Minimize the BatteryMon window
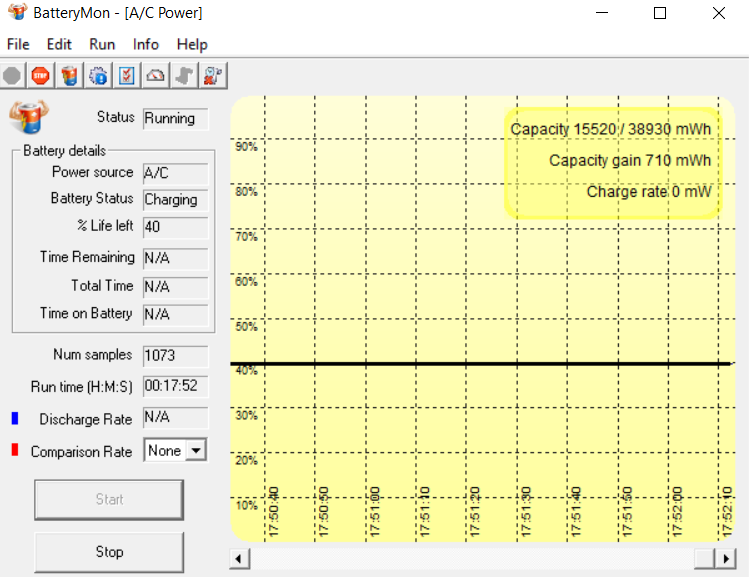 click(602, 12)
